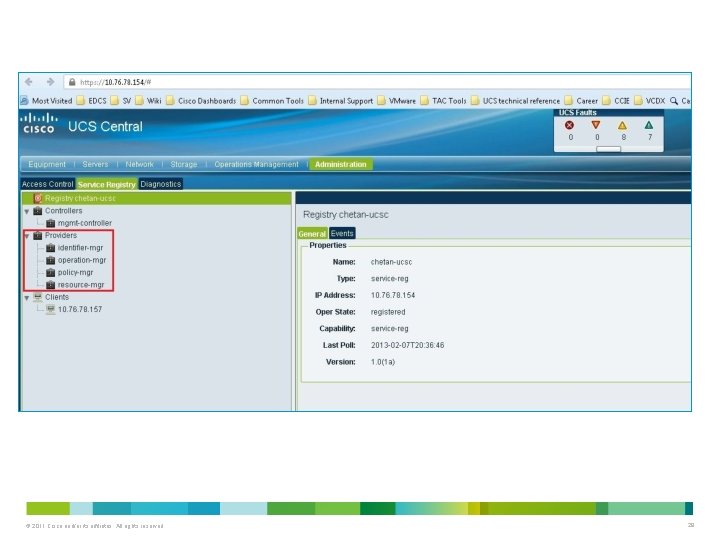Click the critical faults red icon
This screenshot has width=720, height=540.
[569, 125]
